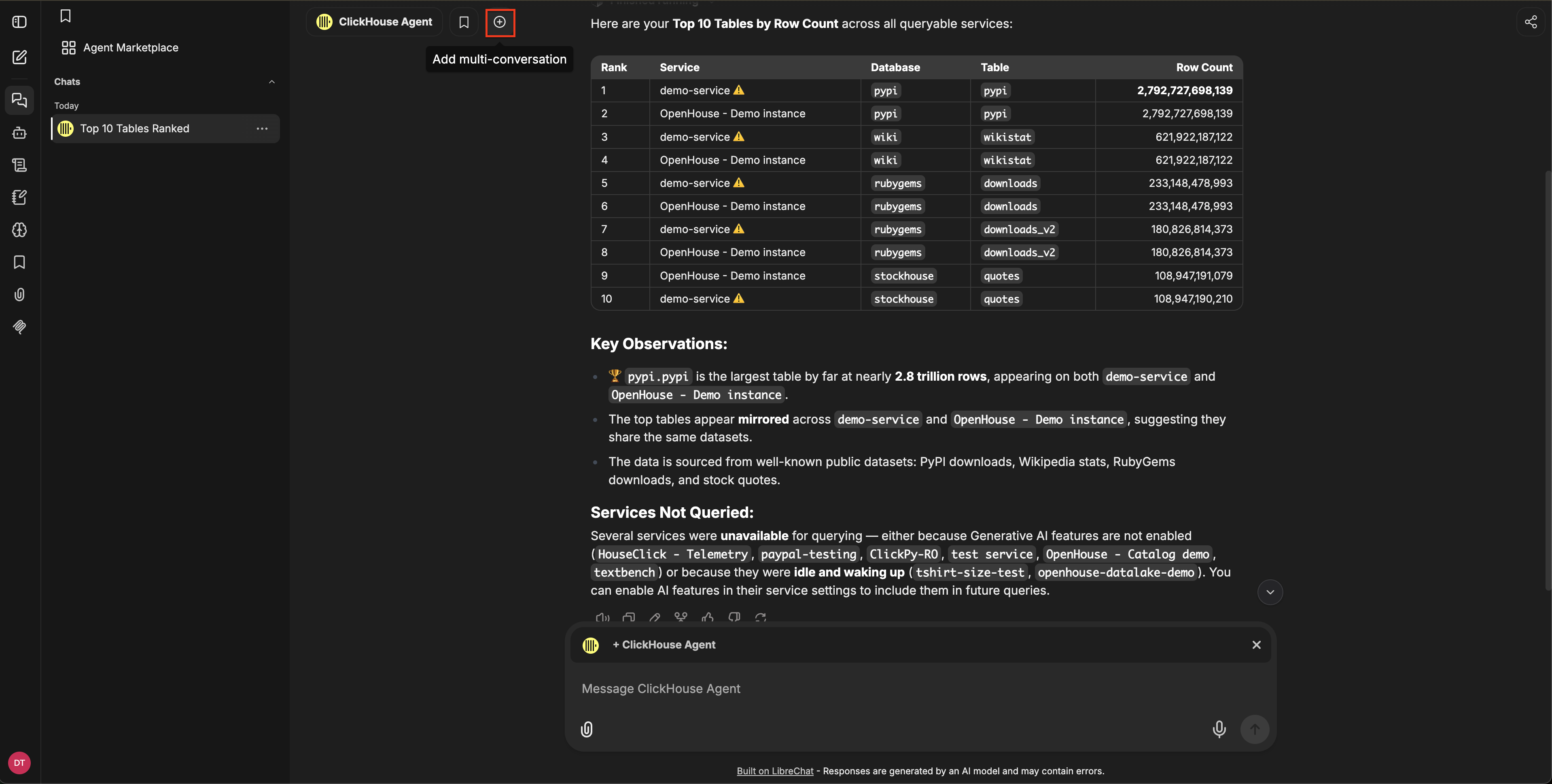Screen dimensions: 1552x784
Task: Click the share conversation icon
Action: point(1531,22)
